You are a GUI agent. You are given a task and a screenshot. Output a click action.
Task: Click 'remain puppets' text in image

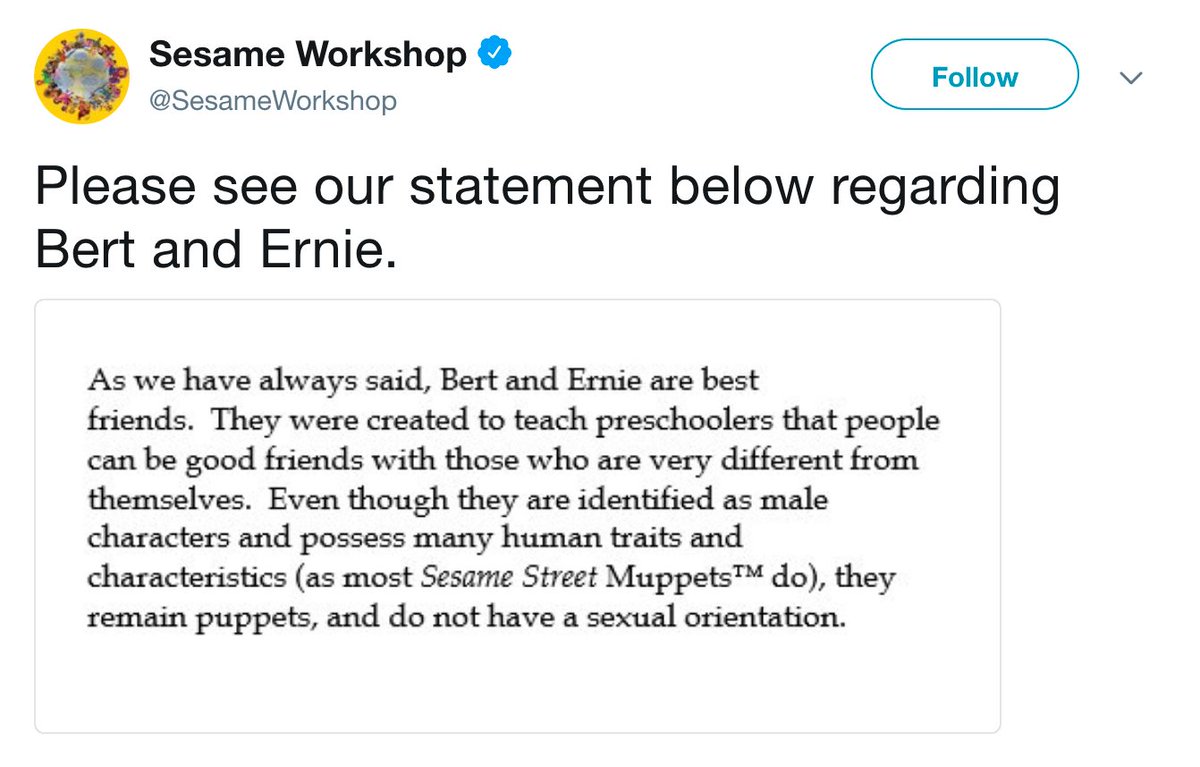[200, 617]
